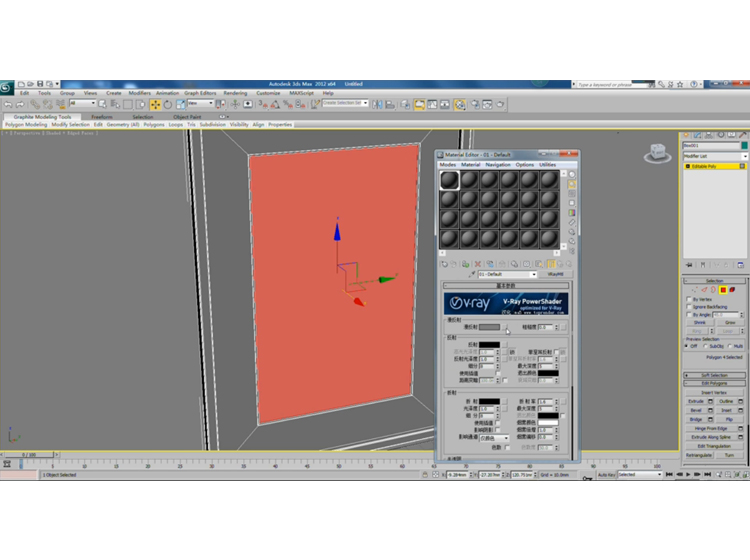Click the Select Object icon
750x560 pixels.
[102, 104]
